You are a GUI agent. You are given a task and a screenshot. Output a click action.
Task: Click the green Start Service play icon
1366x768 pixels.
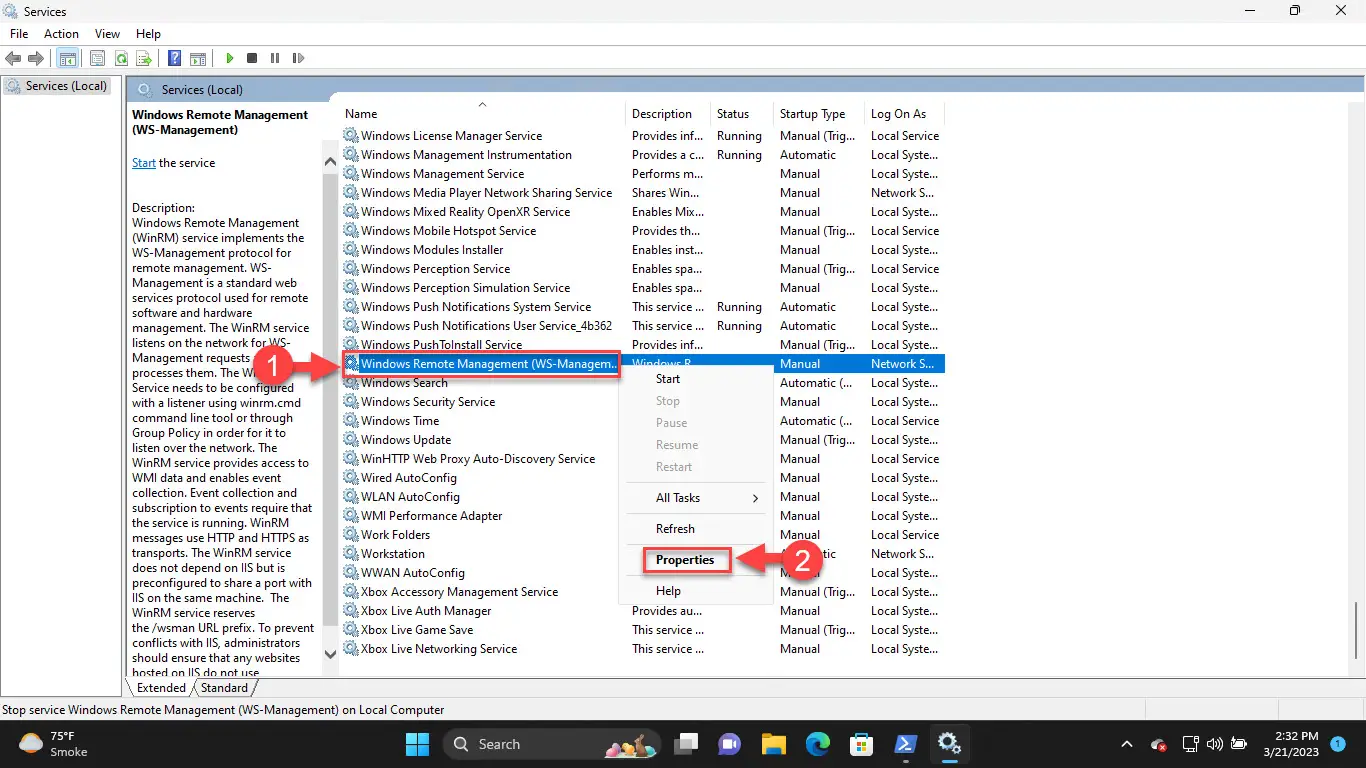click(x=230, y=59)
